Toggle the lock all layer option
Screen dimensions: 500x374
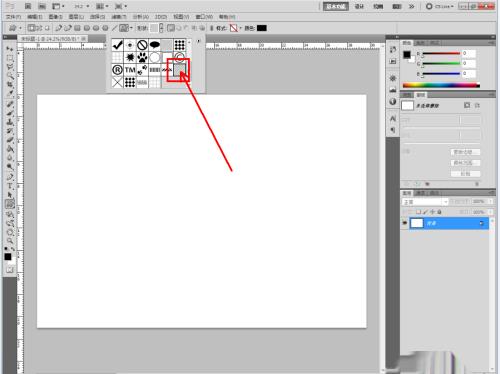(x=440, y=212)
